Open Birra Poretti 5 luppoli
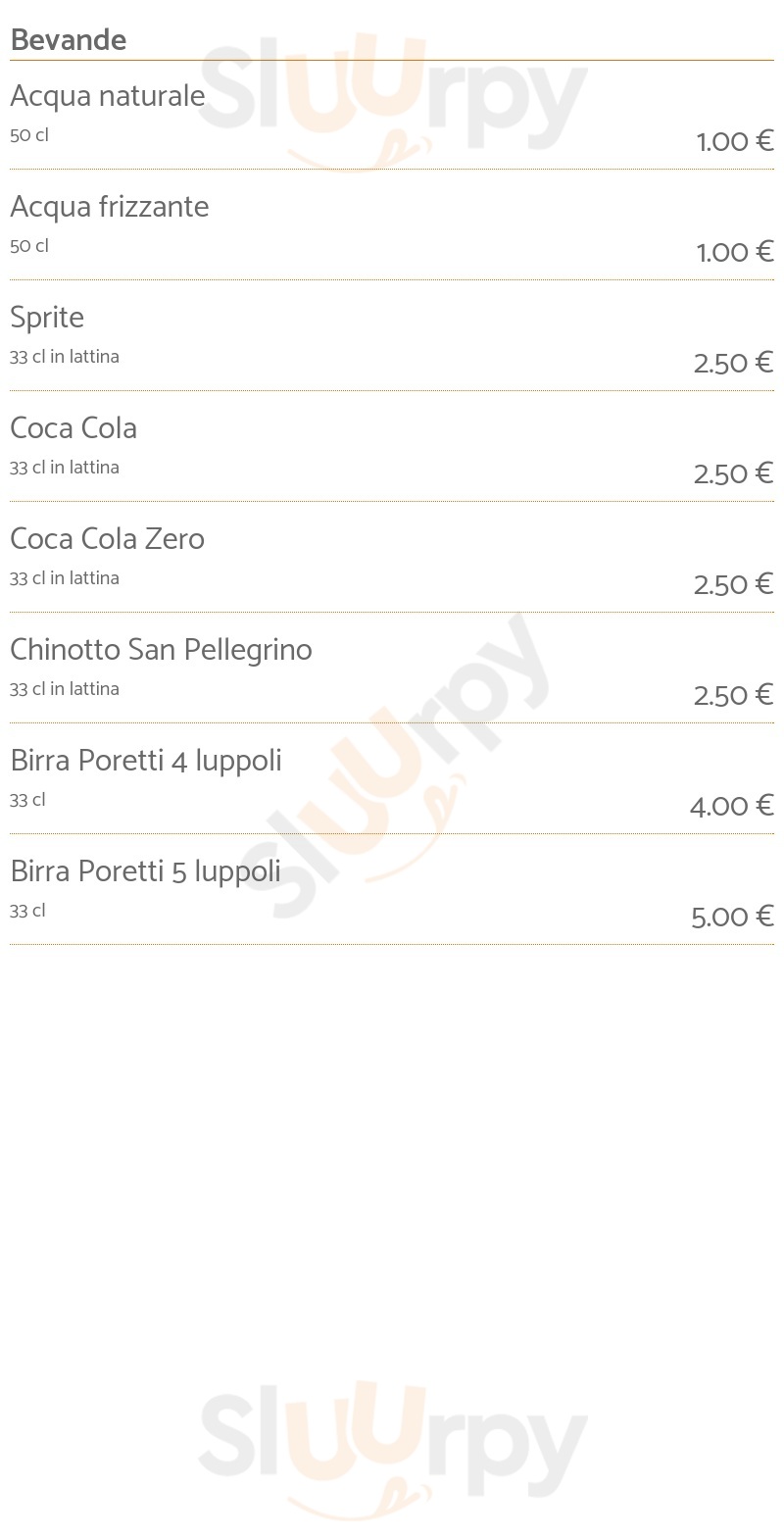 coord(146,872)
